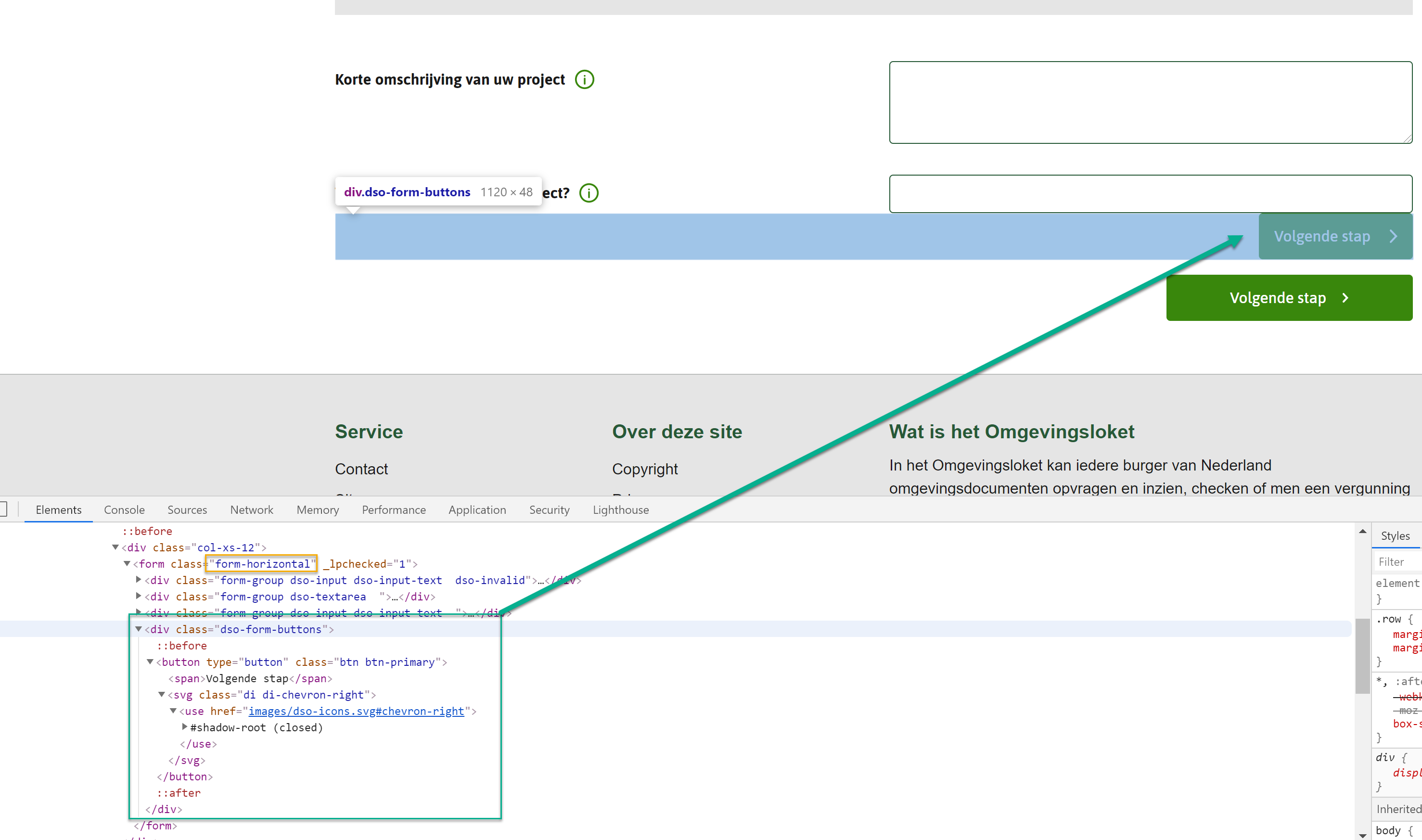This screenshot has height=840, width=1422.
Task: Open the Network panel
Action: (x=251, y=509)
